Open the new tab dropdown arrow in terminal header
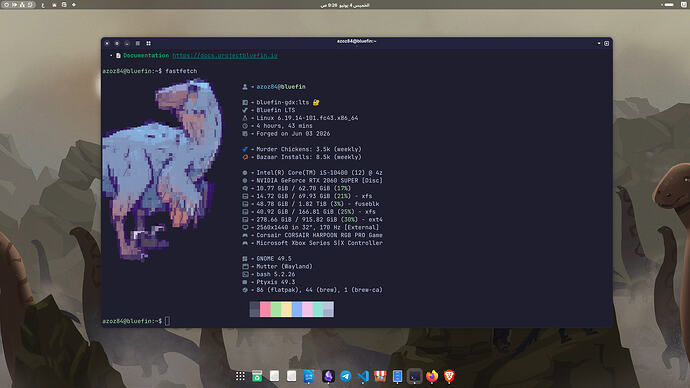This screenshot has width=690, height=388. point(599,43)
